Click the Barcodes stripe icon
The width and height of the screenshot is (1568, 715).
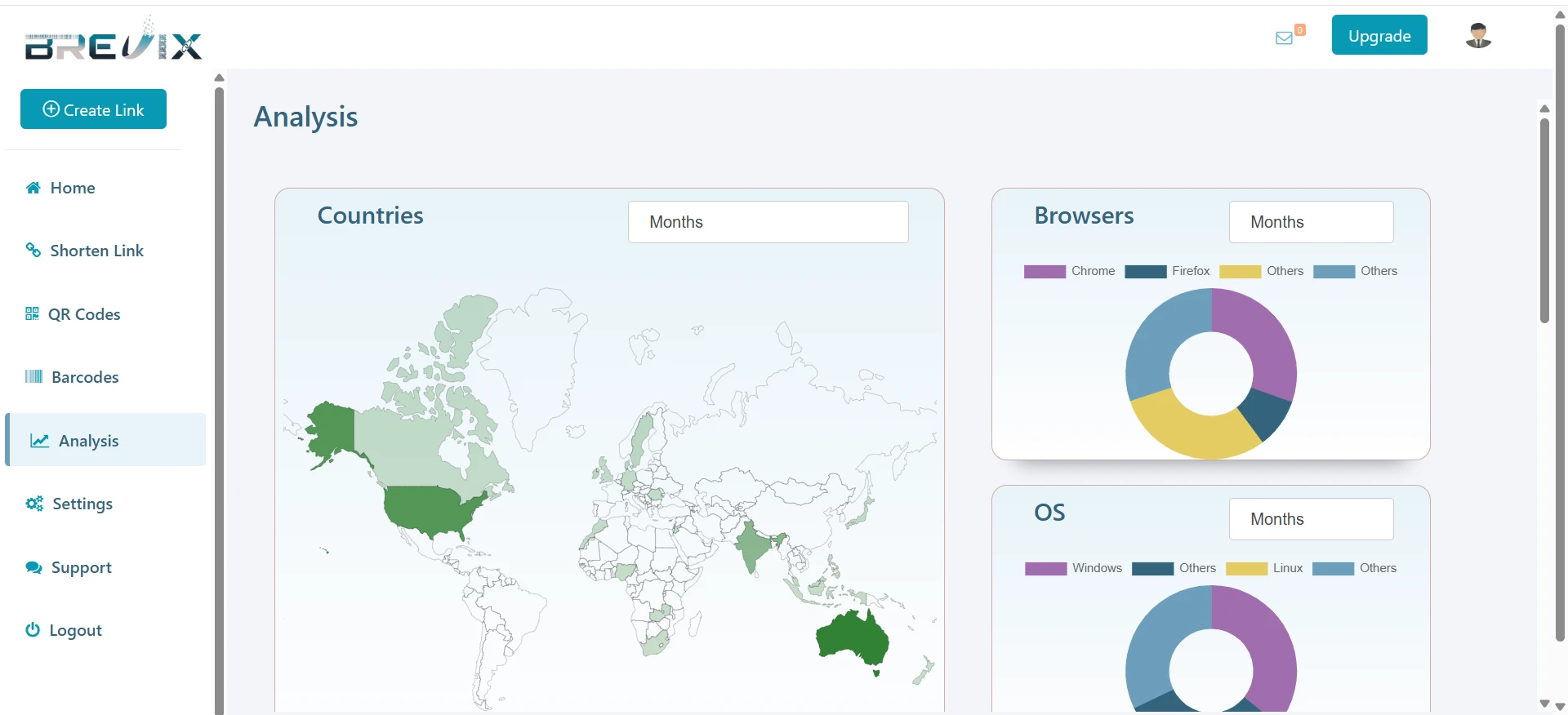click(33, 377)
